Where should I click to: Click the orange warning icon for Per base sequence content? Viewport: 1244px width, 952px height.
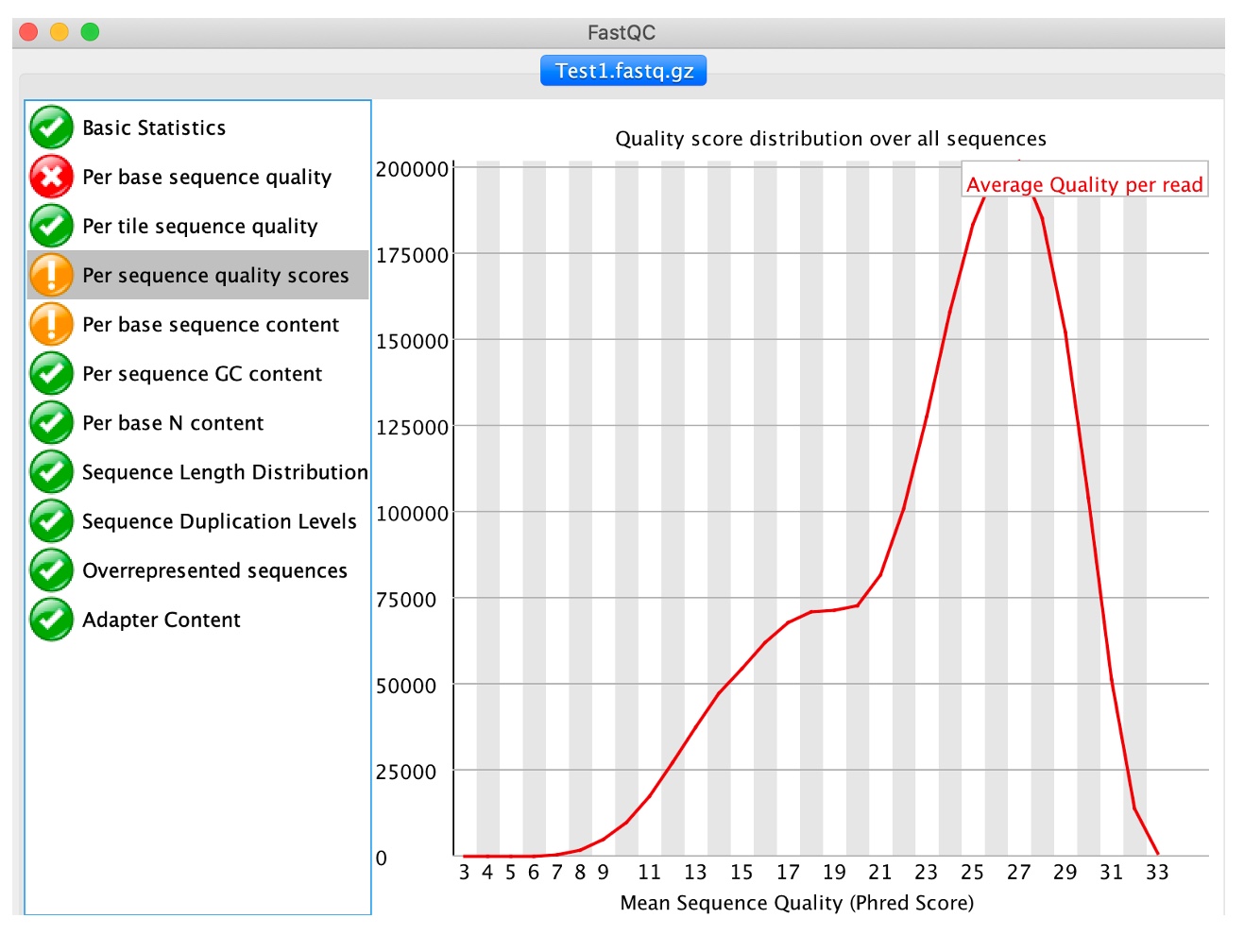coord(51,324)
